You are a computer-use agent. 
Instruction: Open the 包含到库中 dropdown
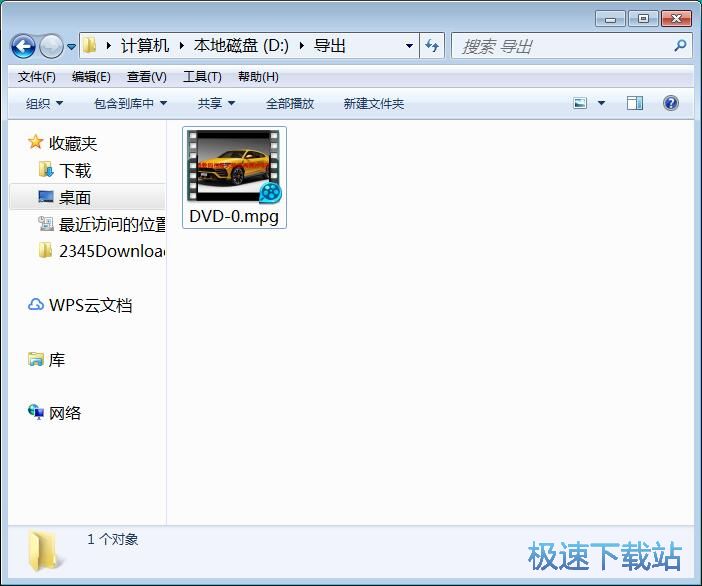click(130, 104)
